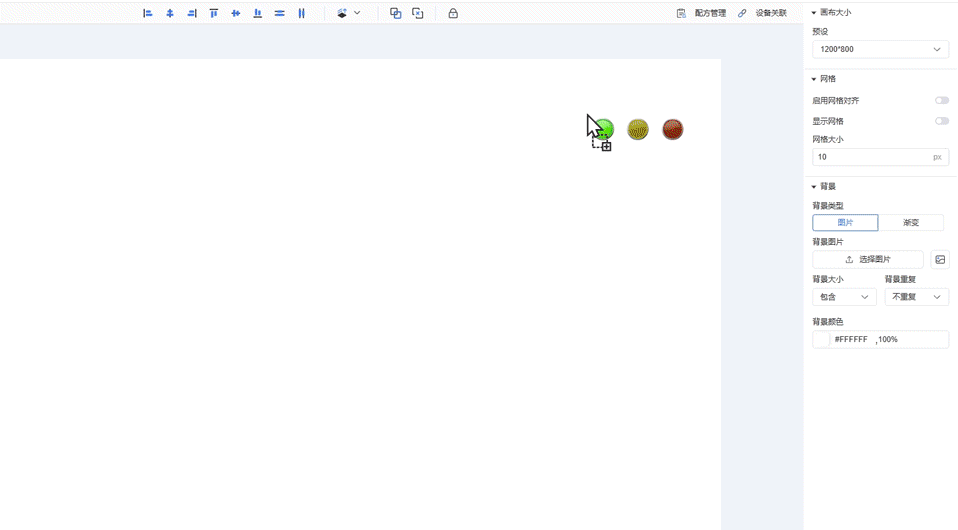
Task: Click the group elements icon
Action: pyautogui.click(x=396, y=13)
